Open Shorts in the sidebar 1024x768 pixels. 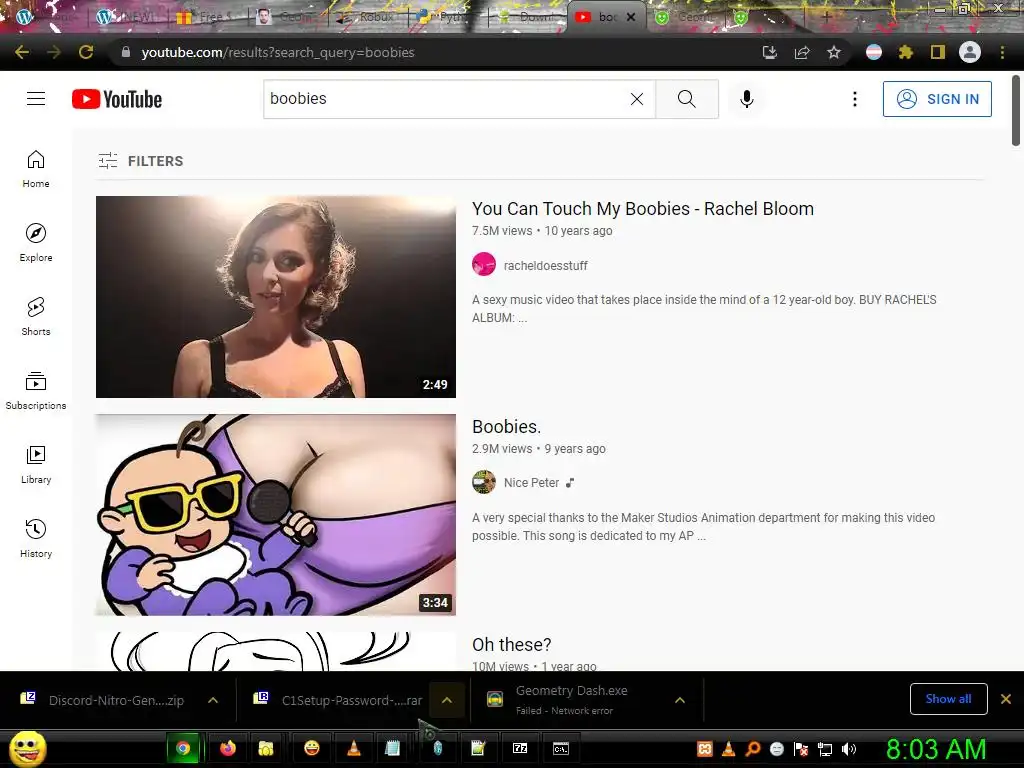(36, 316)
